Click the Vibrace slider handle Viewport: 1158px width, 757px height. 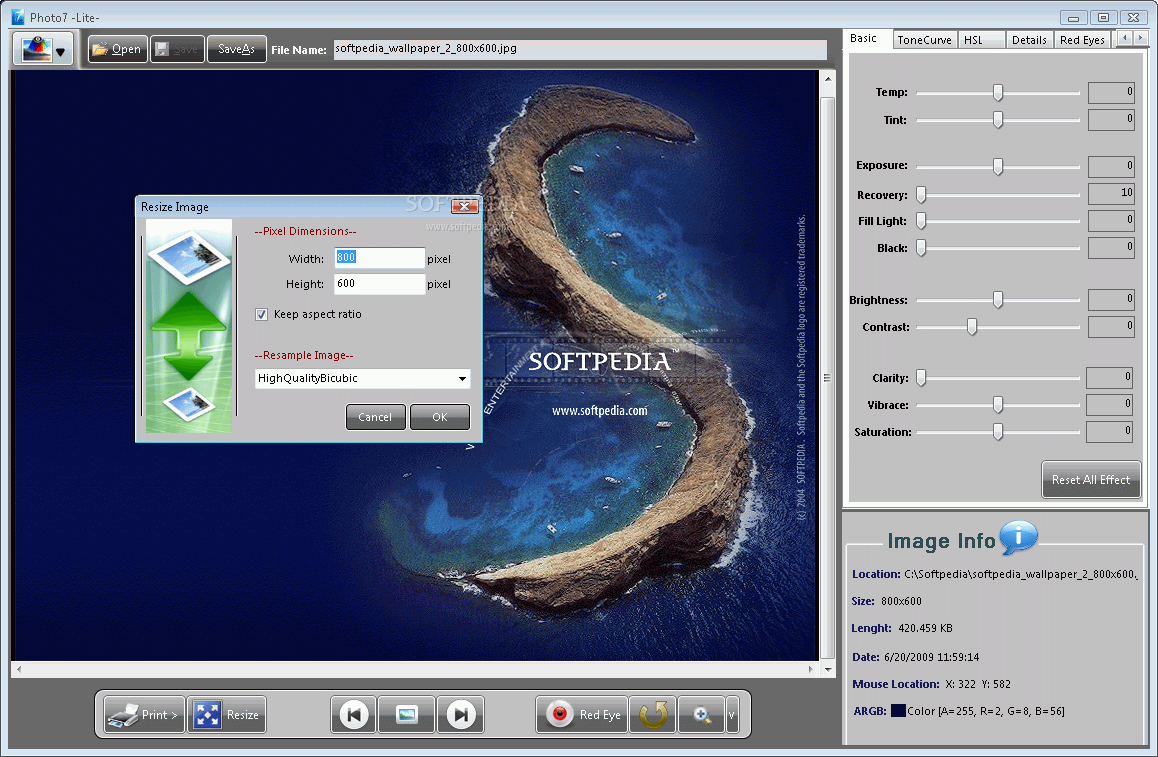[x=998, y=405]
